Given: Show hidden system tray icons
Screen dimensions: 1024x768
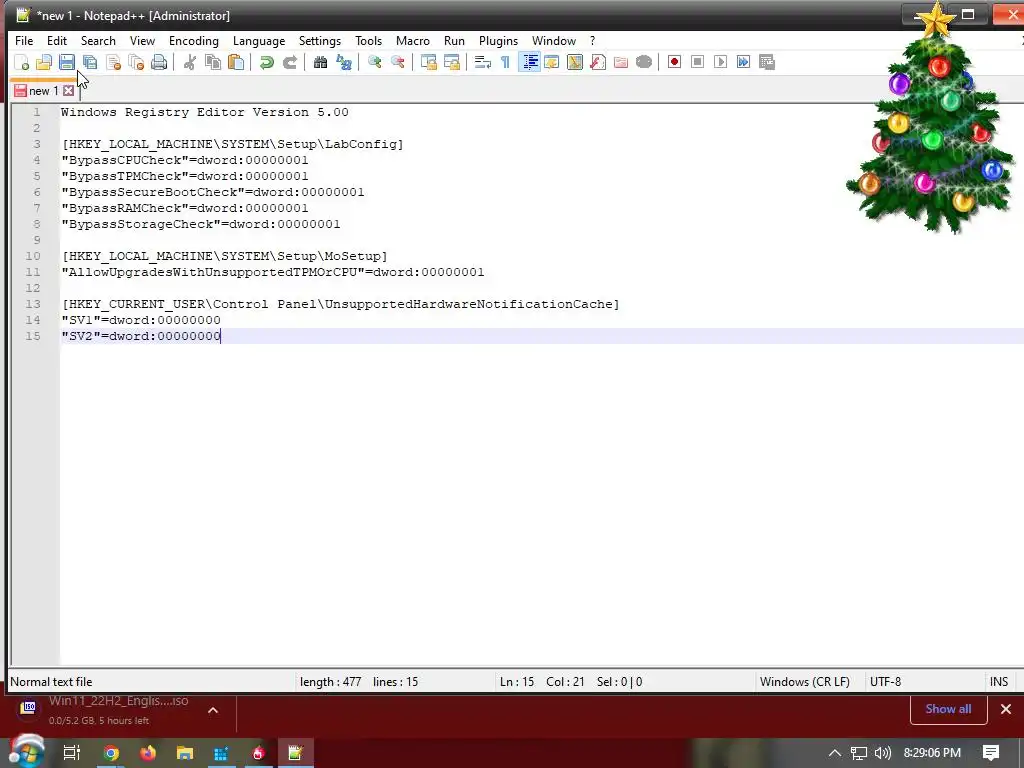Looking at the screenshot, I should [835, 753].
